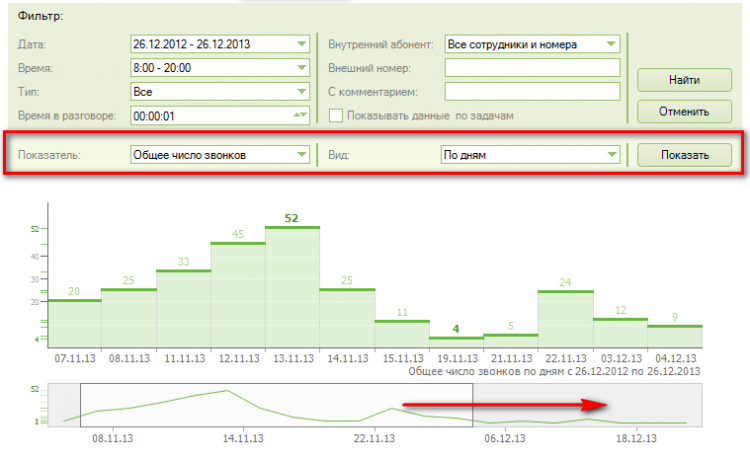Click the С комментарием input field
The width and height of the screenshot is (750, 459).
533,92
